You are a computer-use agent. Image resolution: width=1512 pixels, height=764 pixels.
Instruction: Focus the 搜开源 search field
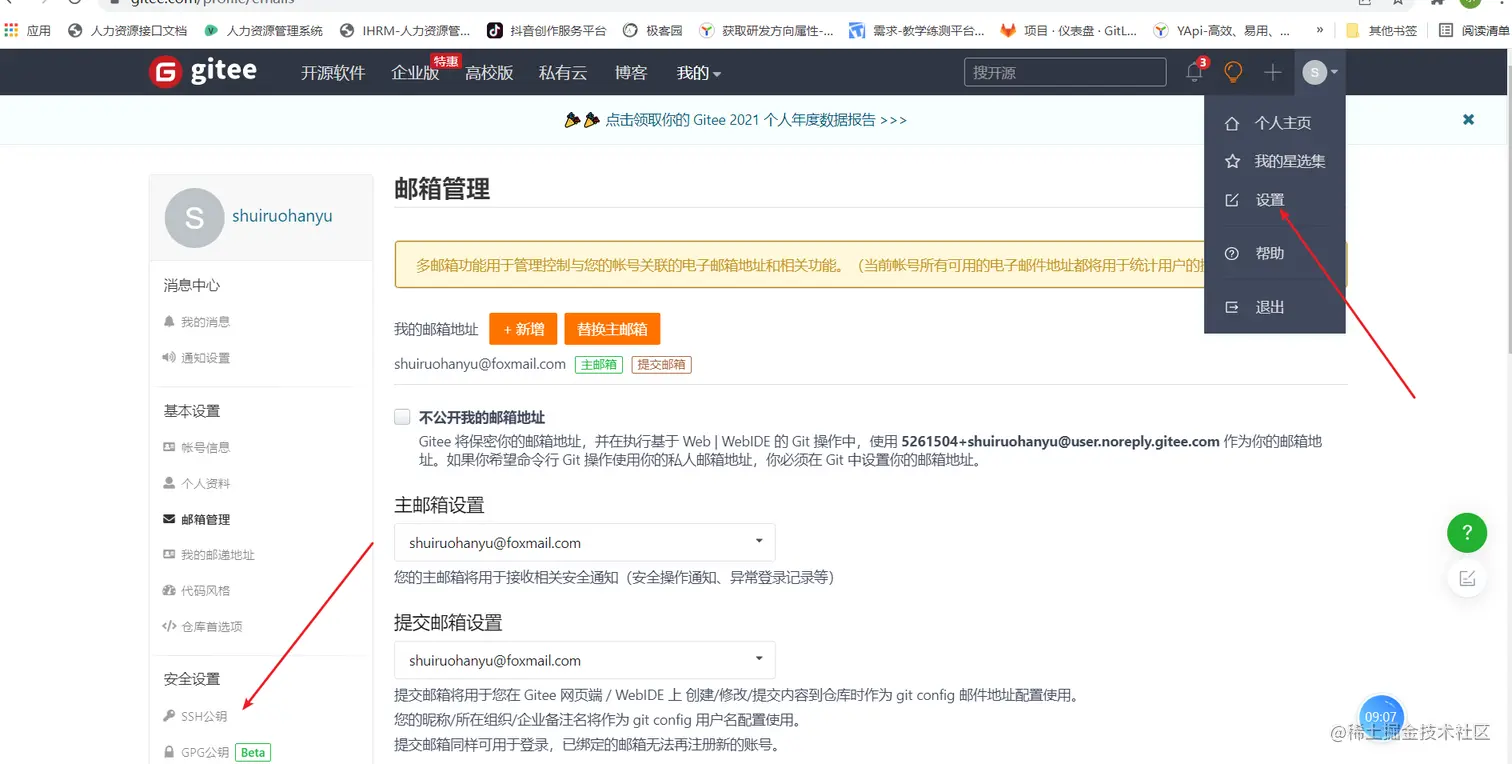(x=1065, y=72)
